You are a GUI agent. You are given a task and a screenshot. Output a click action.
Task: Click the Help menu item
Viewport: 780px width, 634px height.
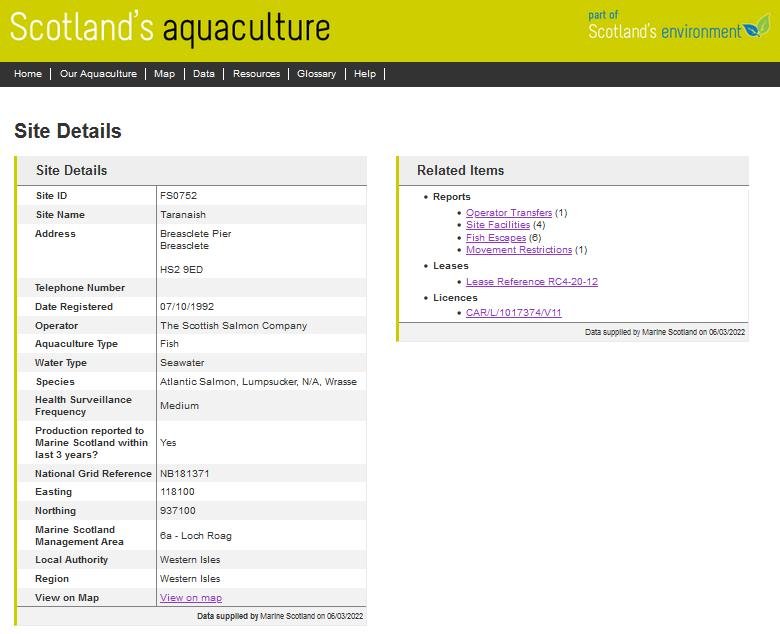pyautogui.click(x=365, y=74)
